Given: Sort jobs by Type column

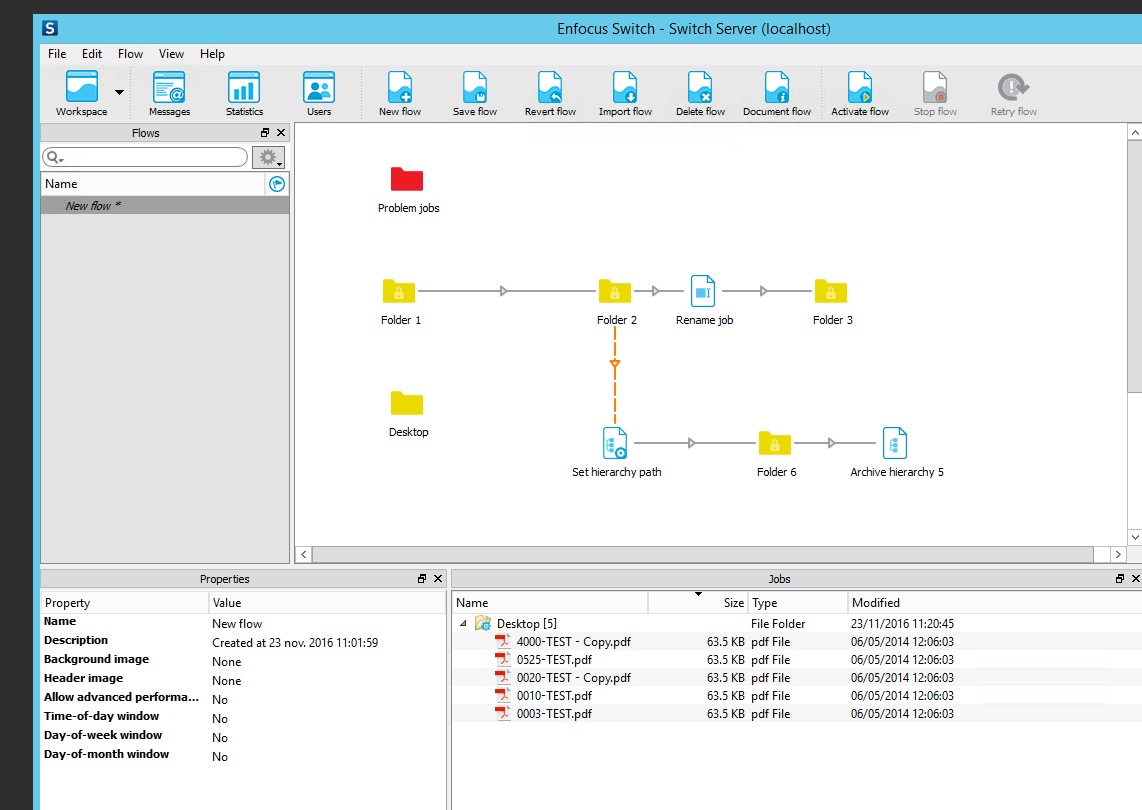Looking at the screenshot, I should 798,602.
